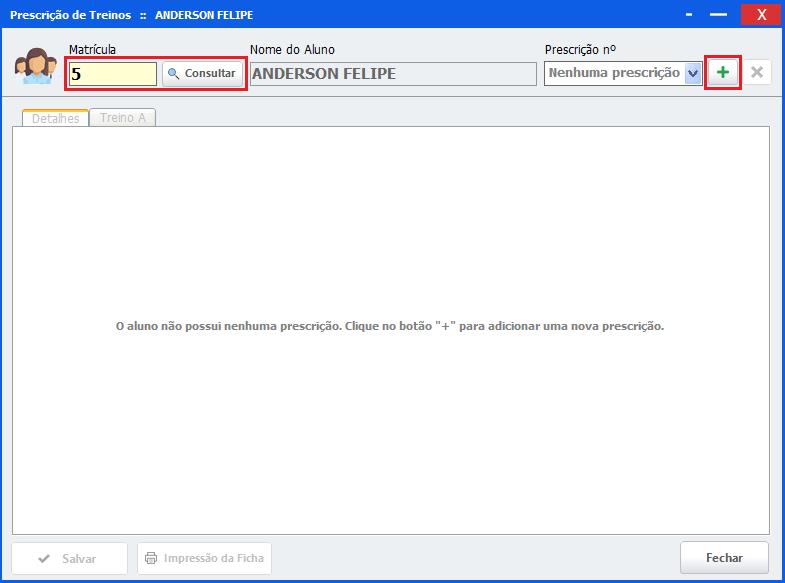
Task: Close the window with the red X
Action: click(761, 14)
